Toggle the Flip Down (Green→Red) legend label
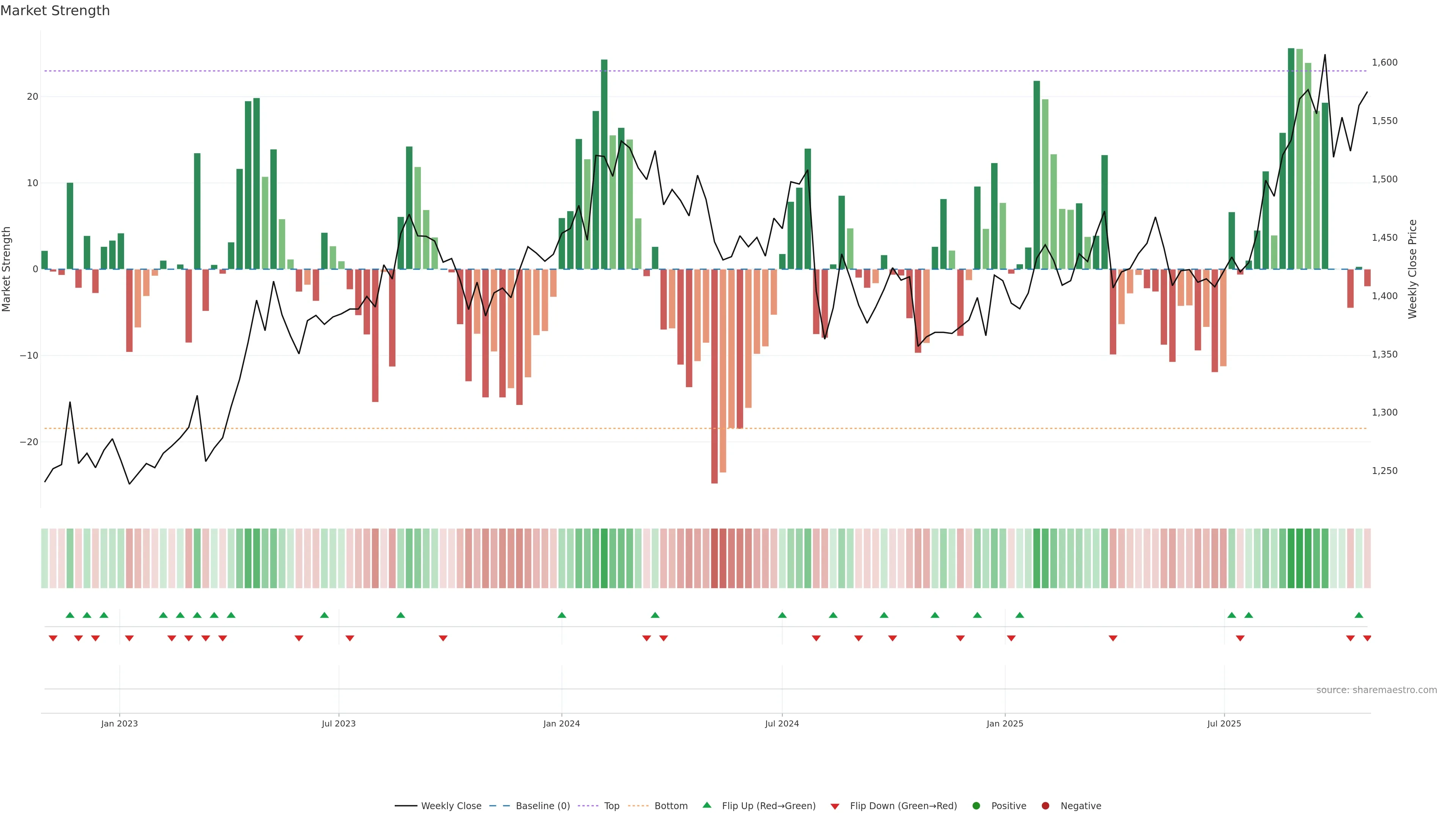Screen dimensions: 1456x819 tap(903, 806)
